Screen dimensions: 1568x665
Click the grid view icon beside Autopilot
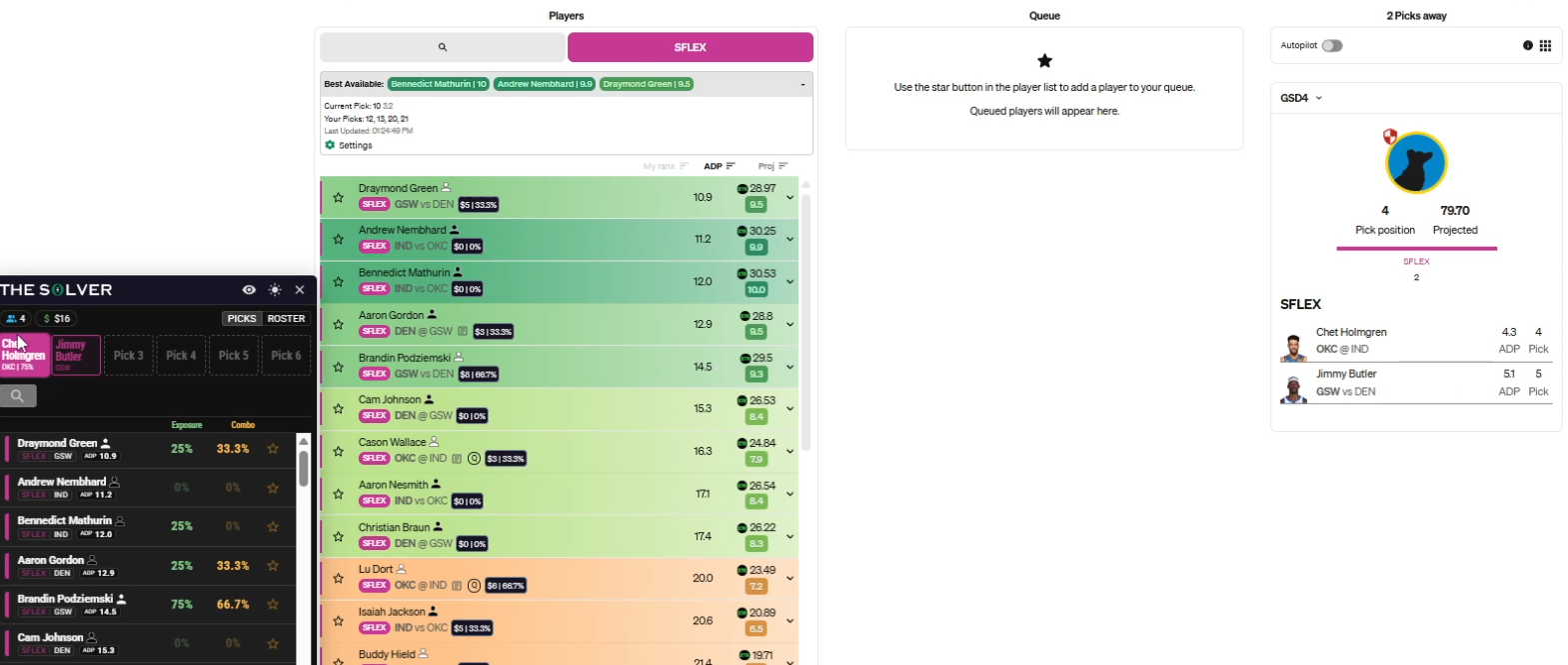click(1545, 46)
